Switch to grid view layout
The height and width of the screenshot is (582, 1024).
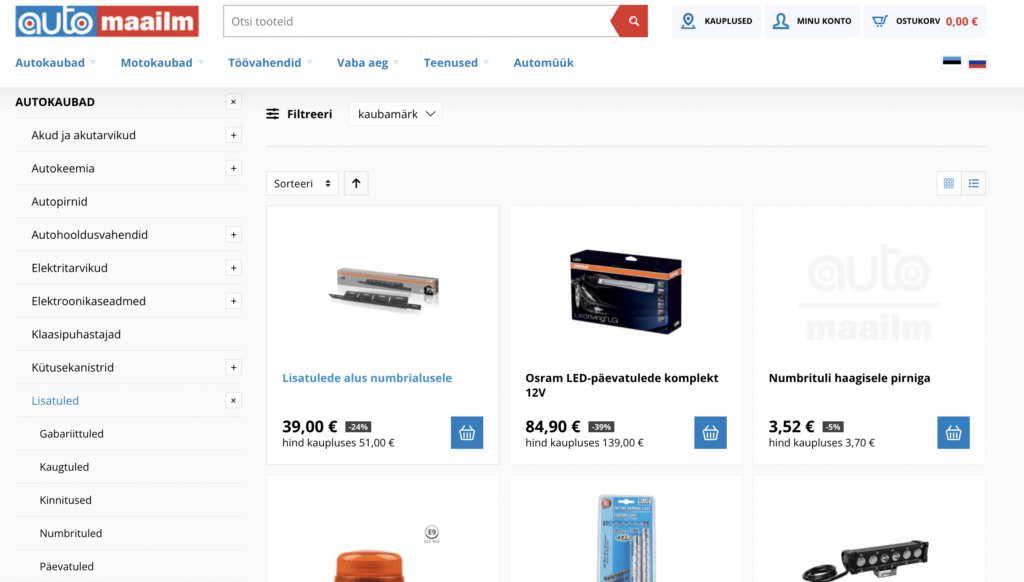click(x=948, y=183)
